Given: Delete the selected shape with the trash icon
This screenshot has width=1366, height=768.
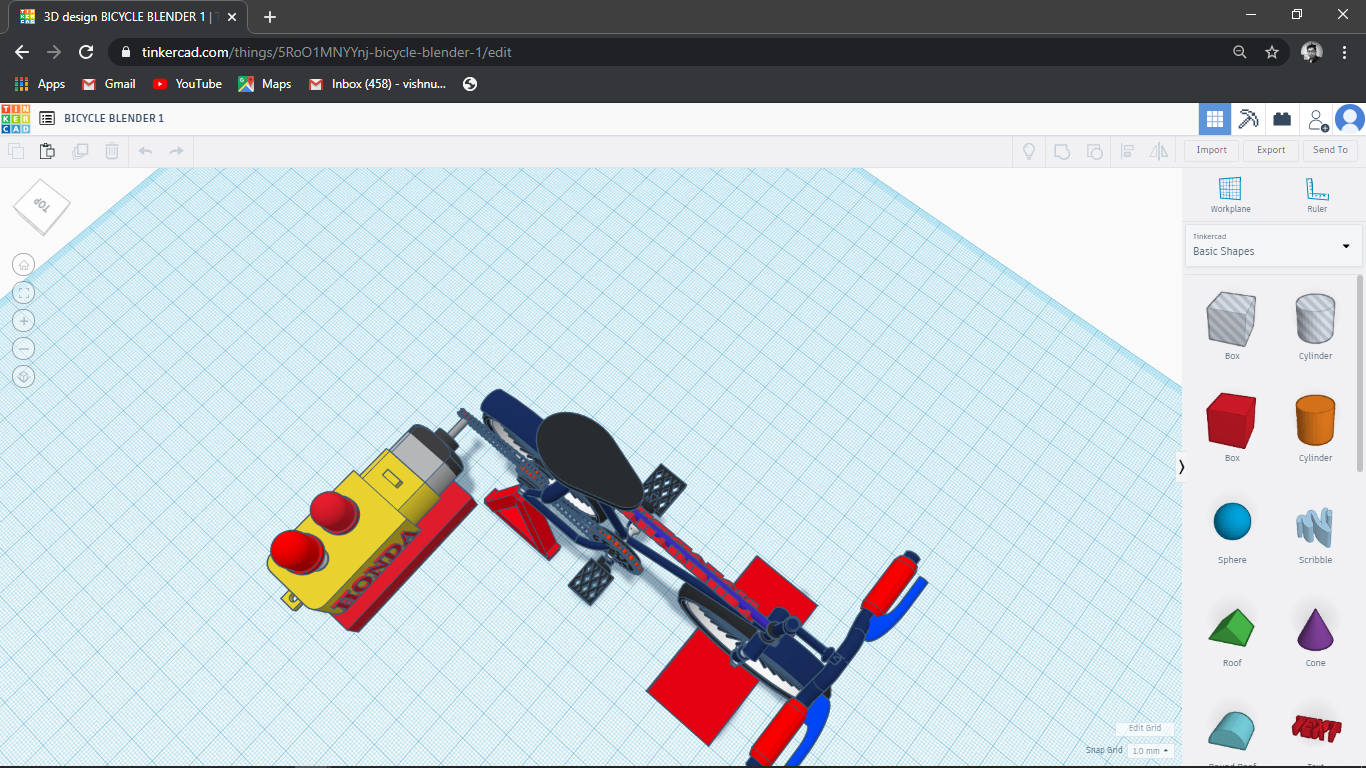Looking at the screenshot, I should click(111, 151).
